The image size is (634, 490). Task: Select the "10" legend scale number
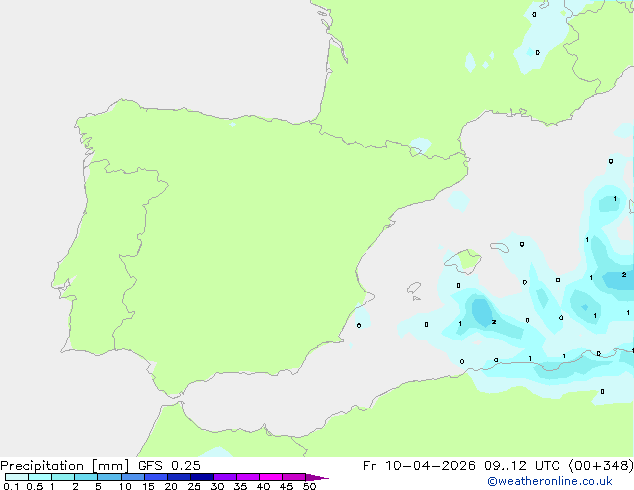125,486
